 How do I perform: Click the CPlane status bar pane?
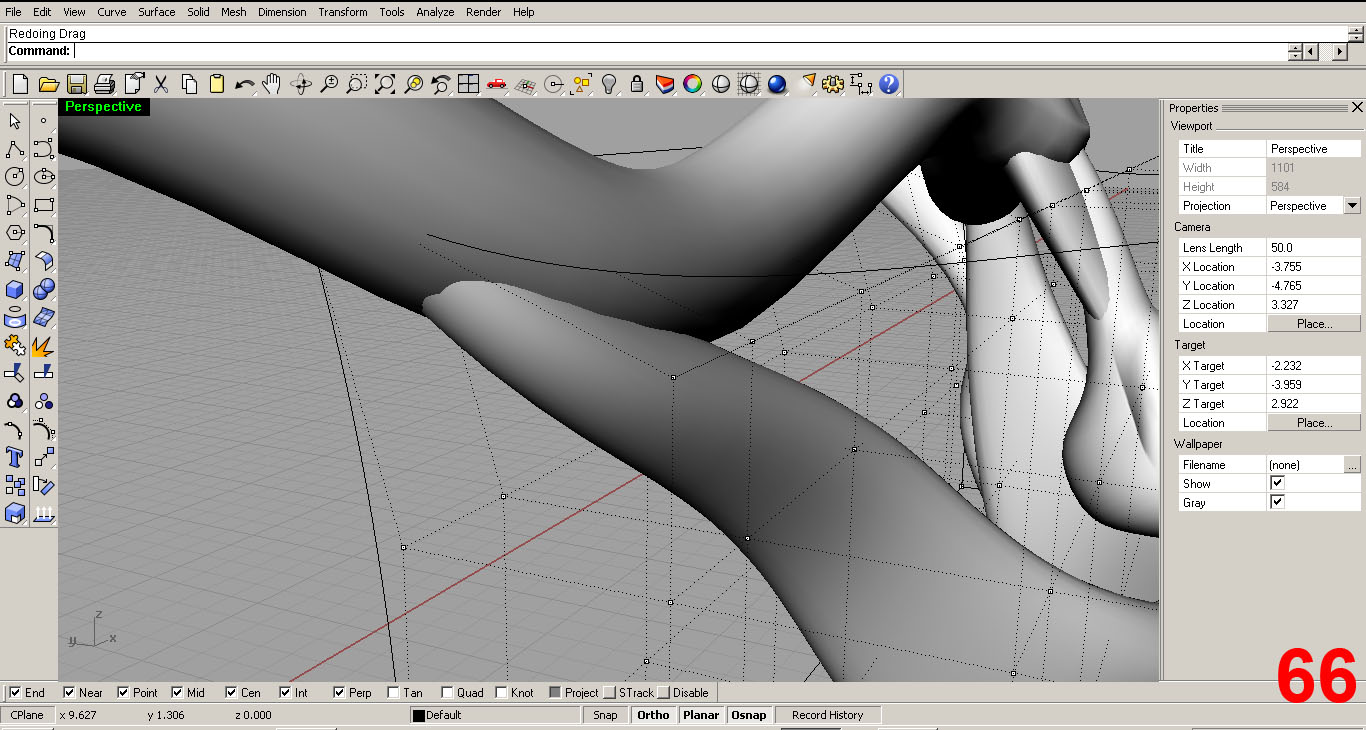(27, 715)
